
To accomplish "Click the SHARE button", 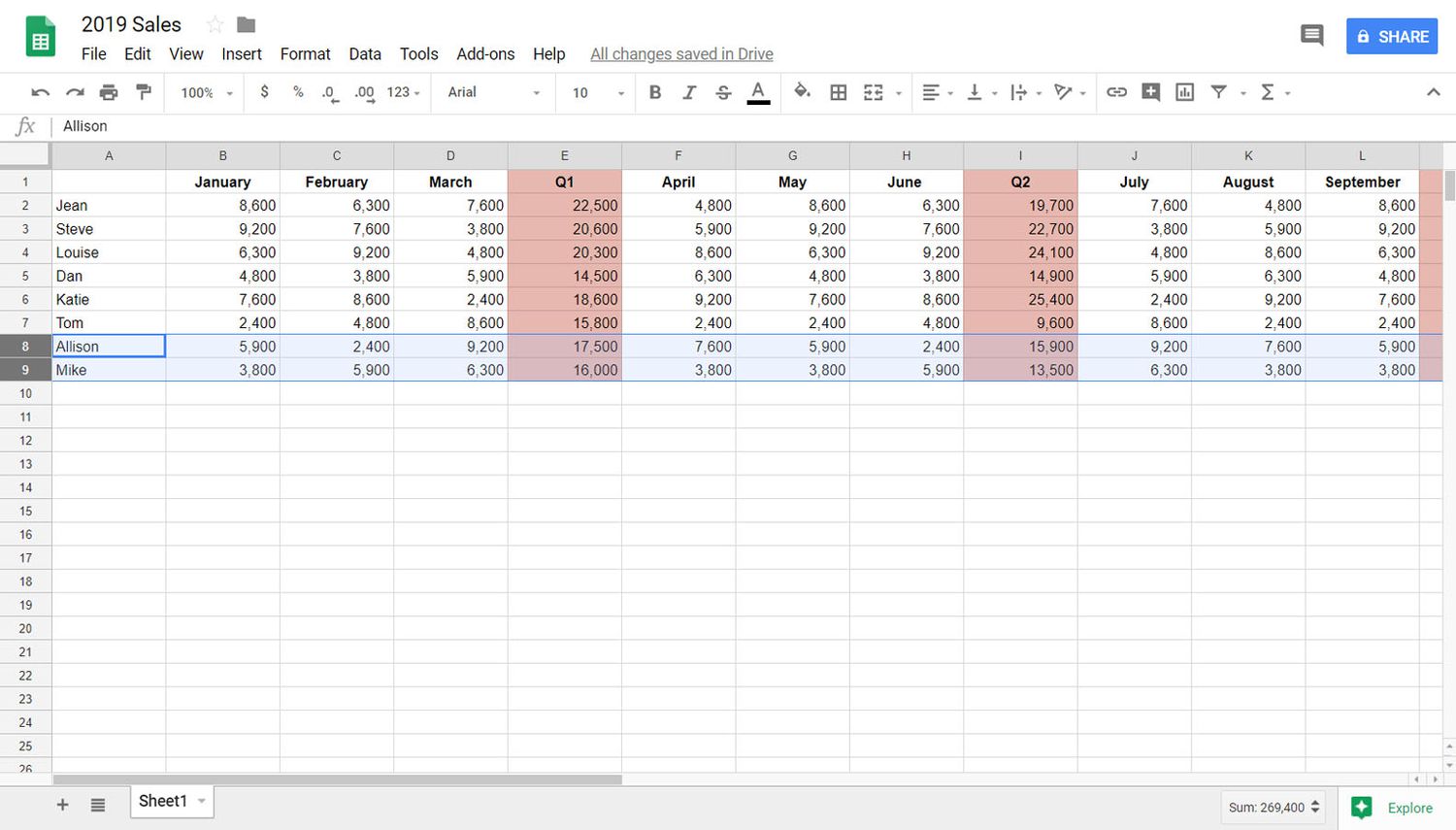I will tap(1392, 35).
